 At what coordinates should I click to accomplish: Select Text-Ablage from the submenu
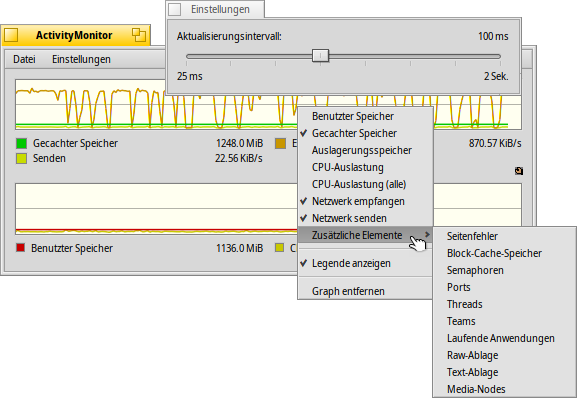click(x=504, y=372)
